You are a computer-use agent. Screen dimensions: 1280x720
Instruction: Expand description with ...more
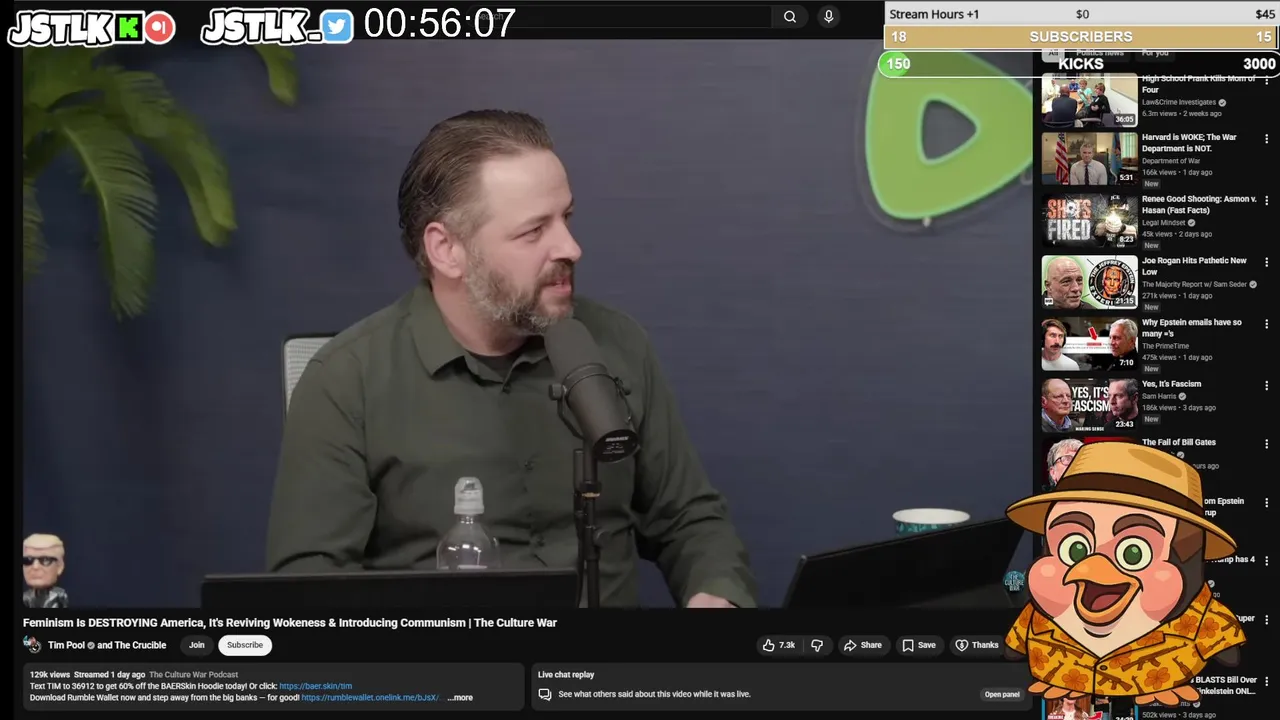pyautogui.click(x=460, y=698)
